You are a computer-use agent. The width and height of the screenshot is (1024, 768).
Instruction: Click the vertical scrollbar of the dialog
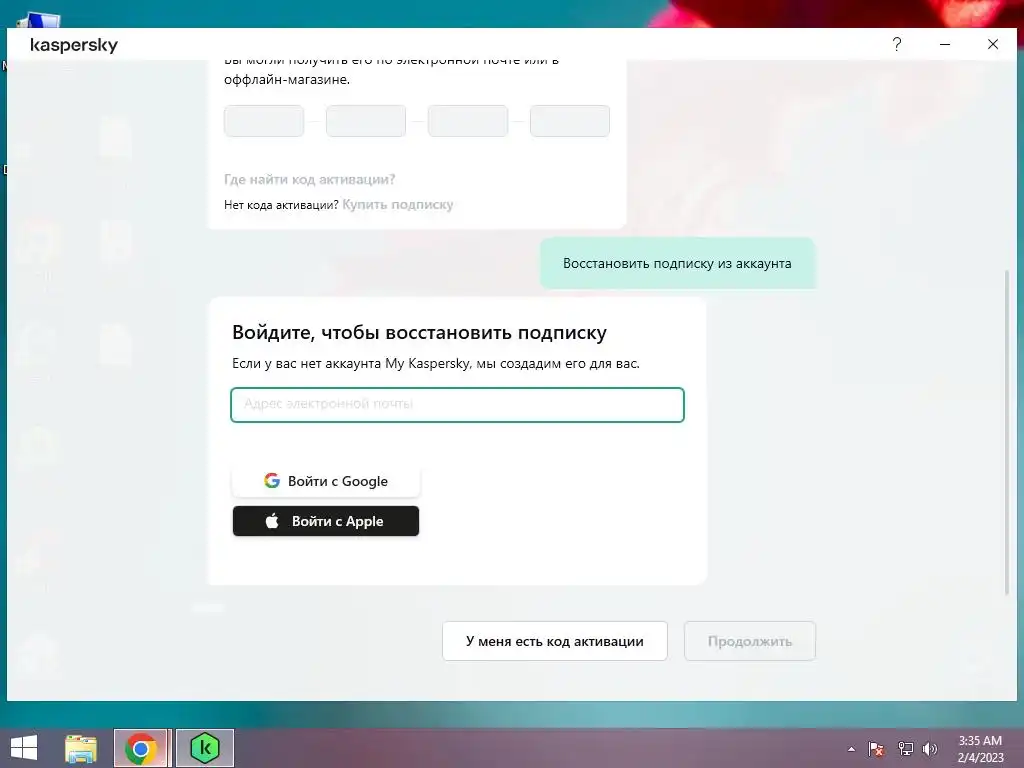coord(1006,431)
